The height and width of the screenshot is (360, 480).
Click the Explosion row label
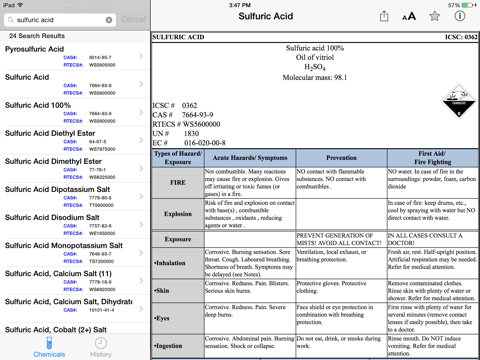point(178,214)
